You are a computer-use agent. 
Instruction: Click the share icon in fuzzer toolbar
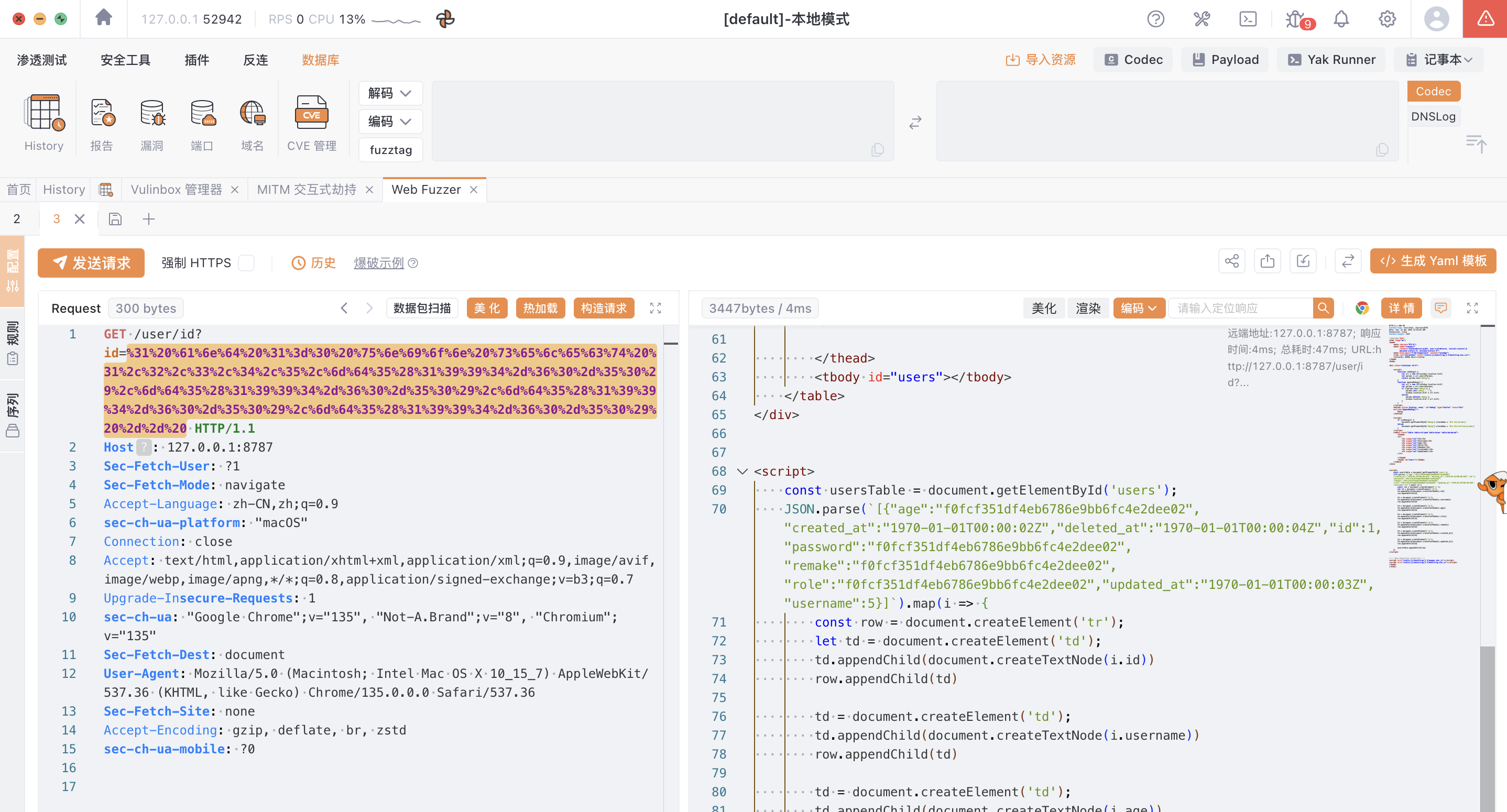[x=1231, y=261]
